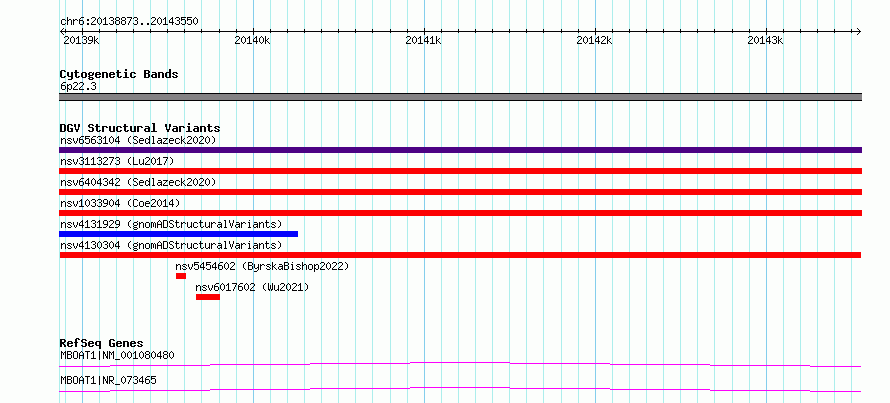Click the Cytogenetic Bands track title
Image resolution: width=890 pixels, height=403 pixels.
pyautogui.click(x=119, y=74)
